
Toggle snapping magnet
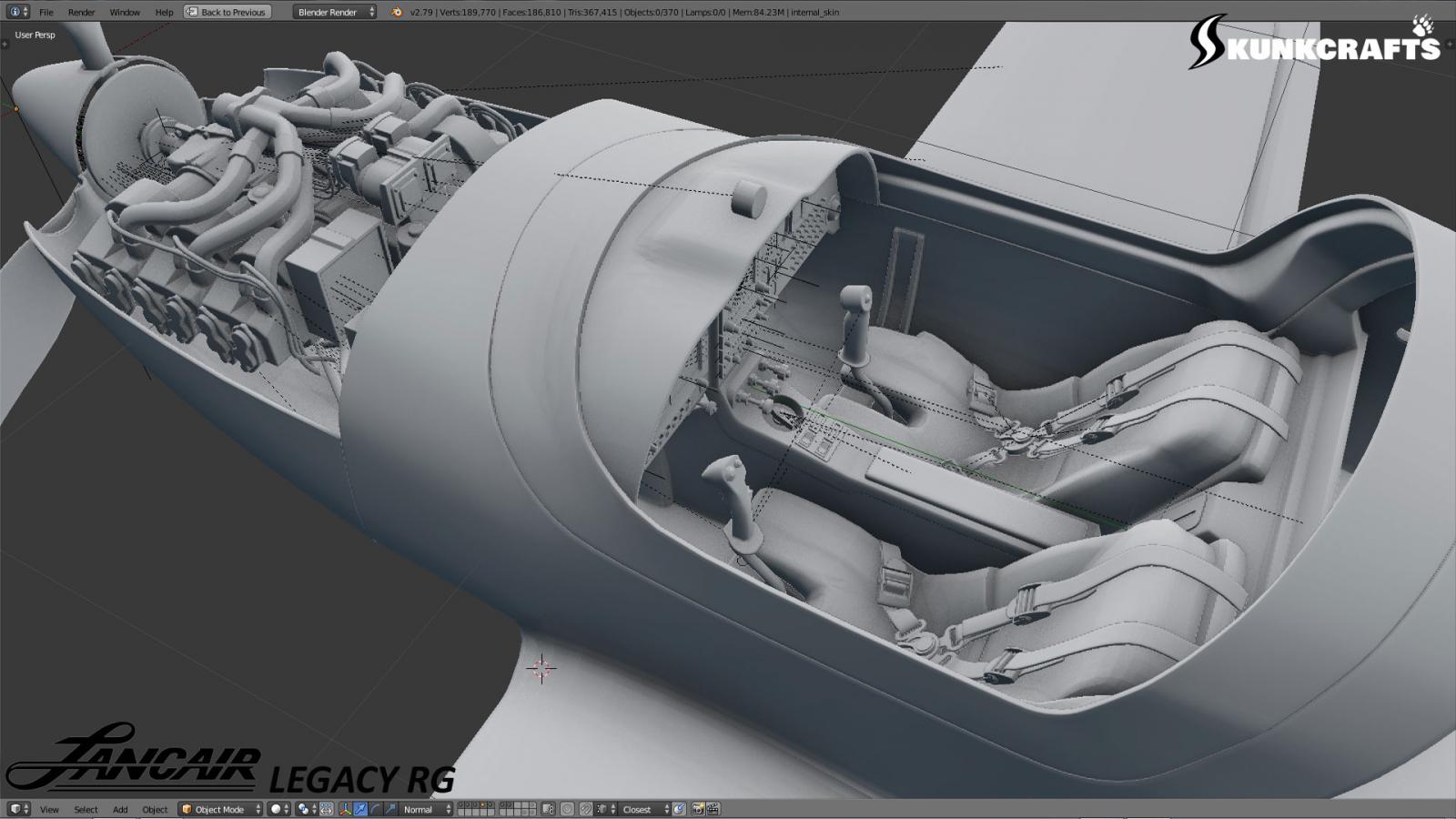[x=586, y=809]
